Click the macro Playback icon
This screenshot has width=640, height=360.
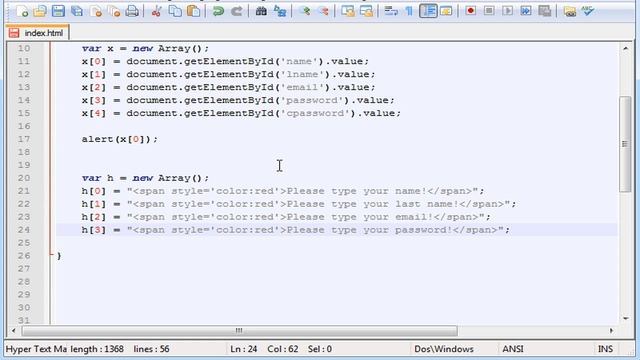click(x=507, y=11)
